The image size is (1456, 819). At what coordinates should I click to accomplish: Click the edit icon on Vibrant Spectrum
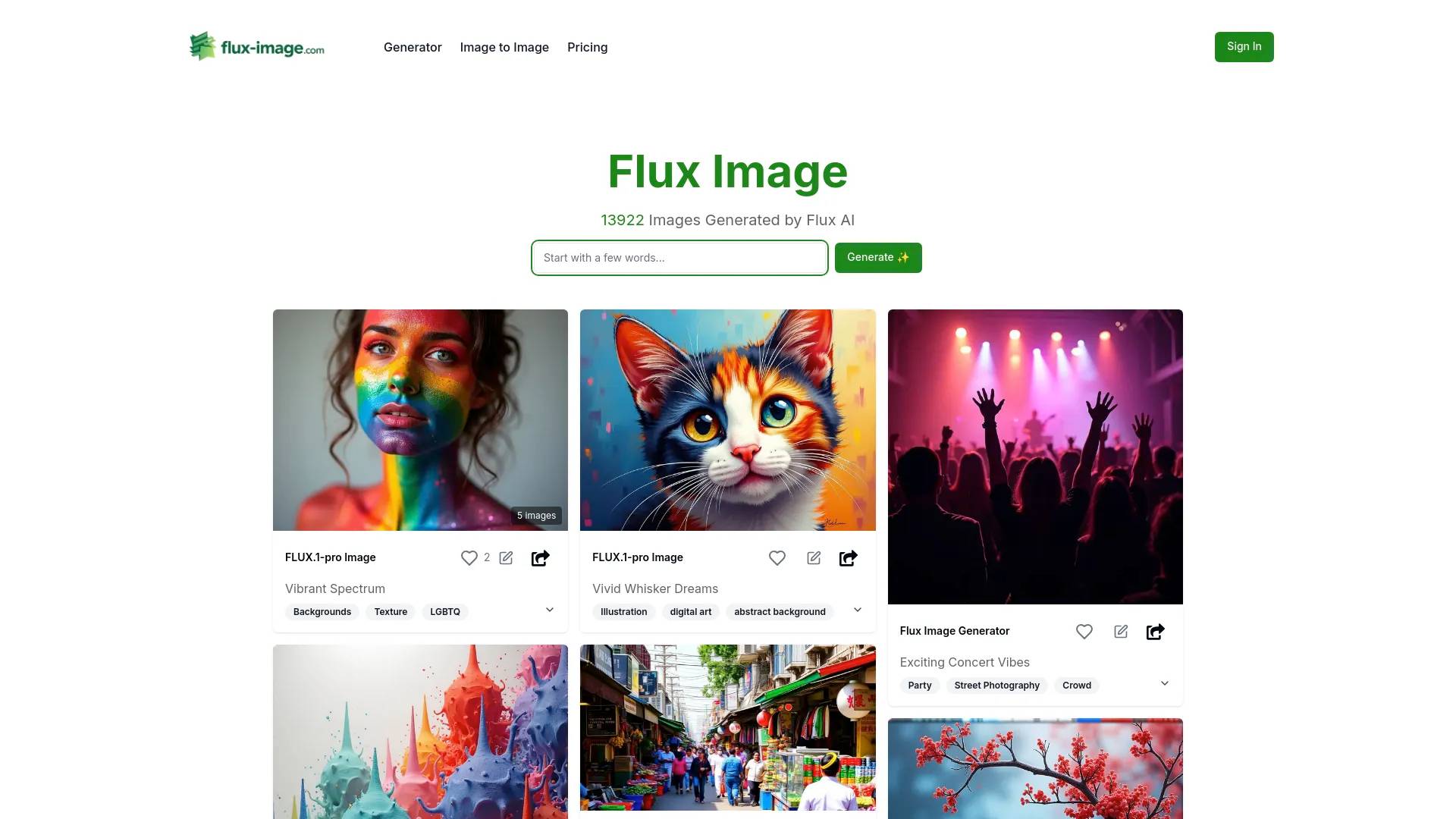[x=506, y=558]
